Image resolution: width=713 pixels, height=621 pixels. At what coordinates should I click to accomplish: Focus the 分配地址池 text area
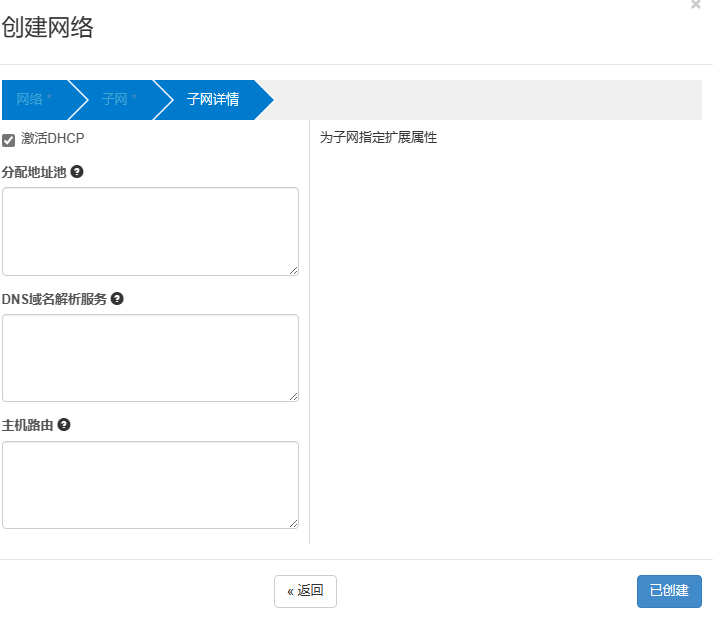pyautogui.click(x=150, y=230)
